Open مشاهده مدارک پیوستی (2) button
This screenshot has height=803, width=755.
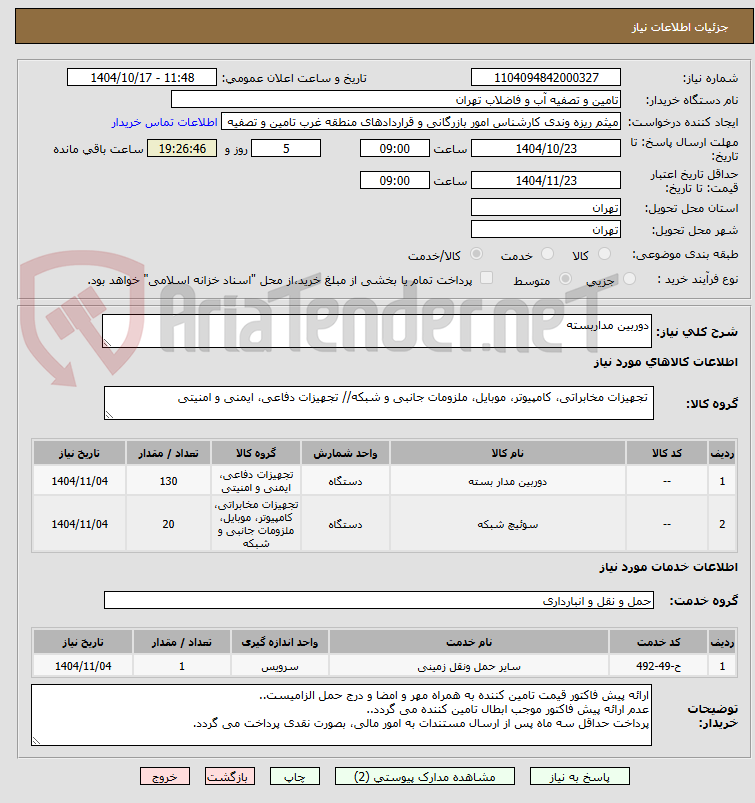coord(425,776)
